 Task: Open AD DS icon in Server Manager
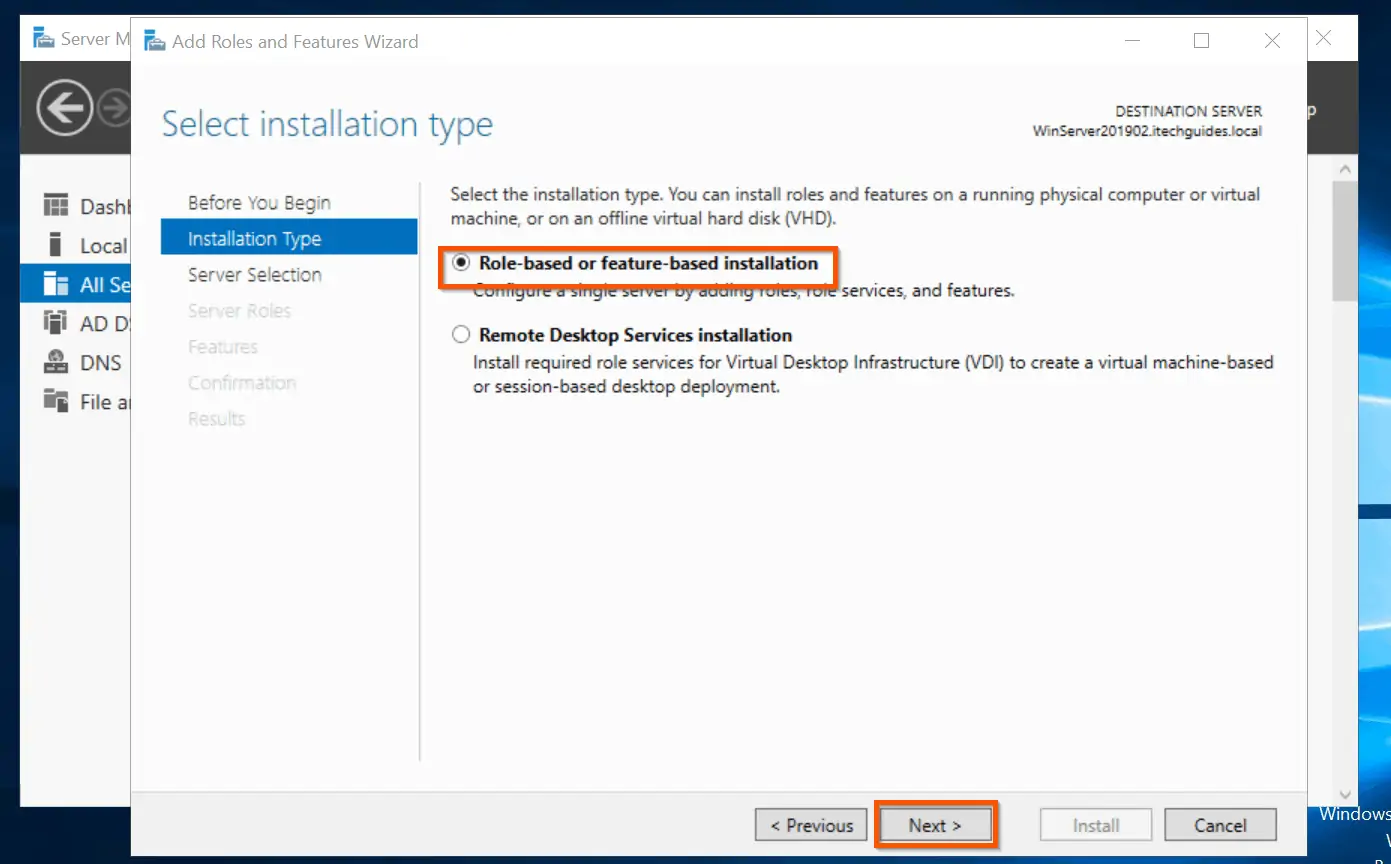(56, 323)
